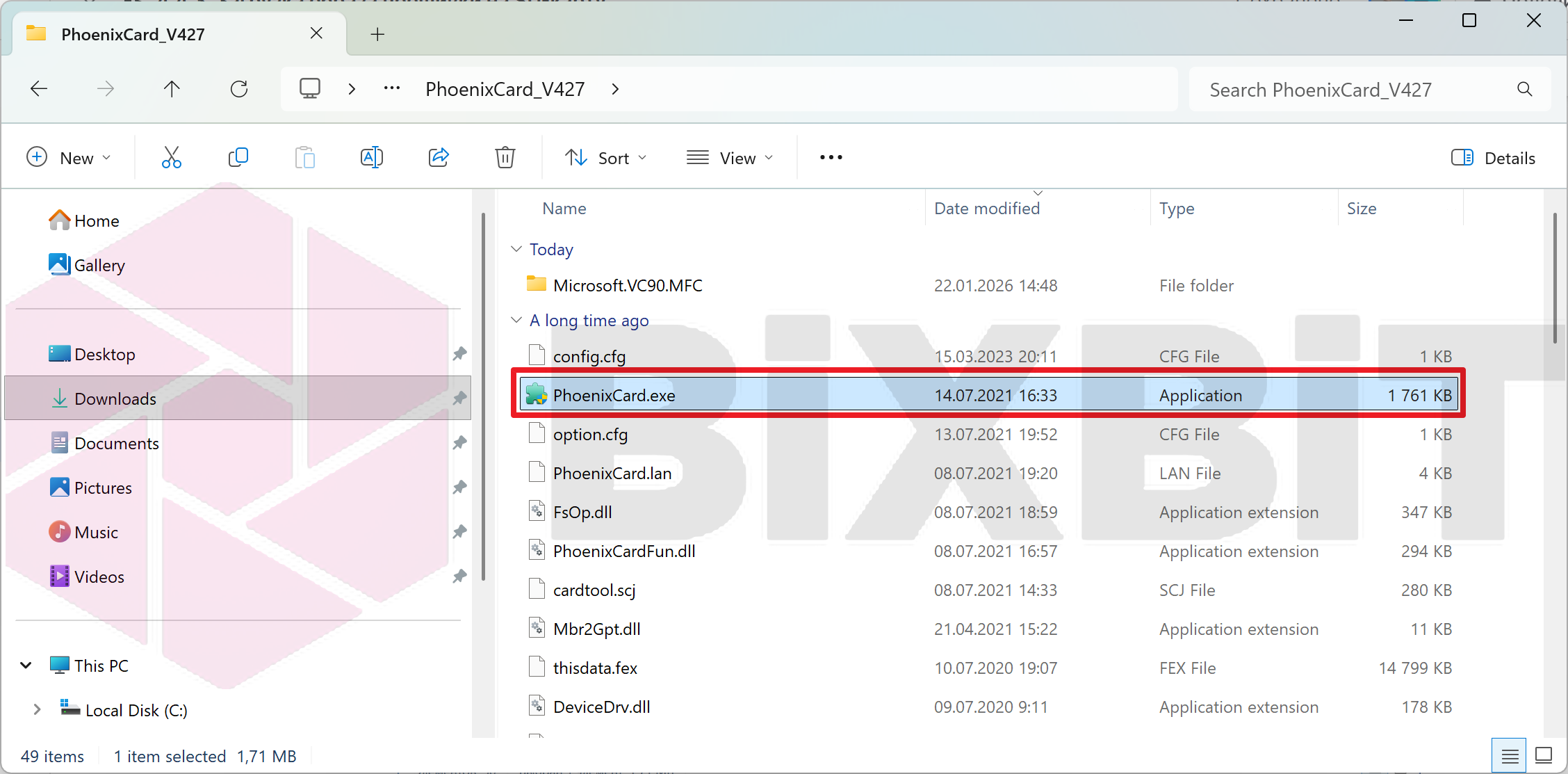1568x774 pixels.
Task: Expand the Local Disk (C:) node
Action: pos(37,710)
